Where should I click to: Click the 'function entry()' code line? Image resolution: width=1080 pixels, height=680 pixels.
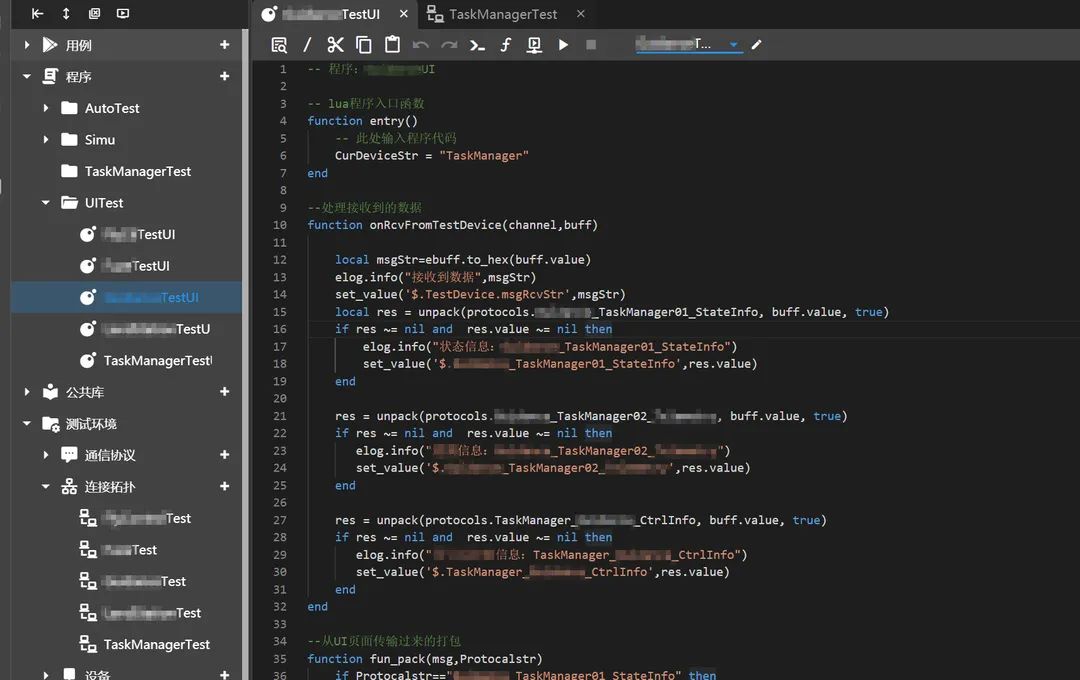tap(362, 121)
